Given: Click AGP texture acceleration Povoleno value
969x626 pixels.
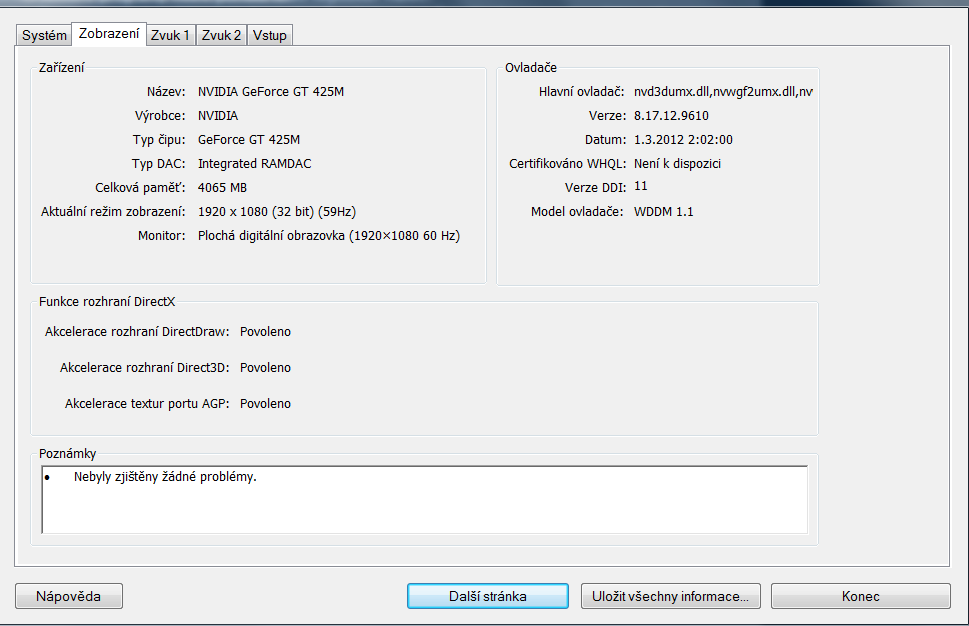Looking at the screenshot, I should click(x=265, y=404).
